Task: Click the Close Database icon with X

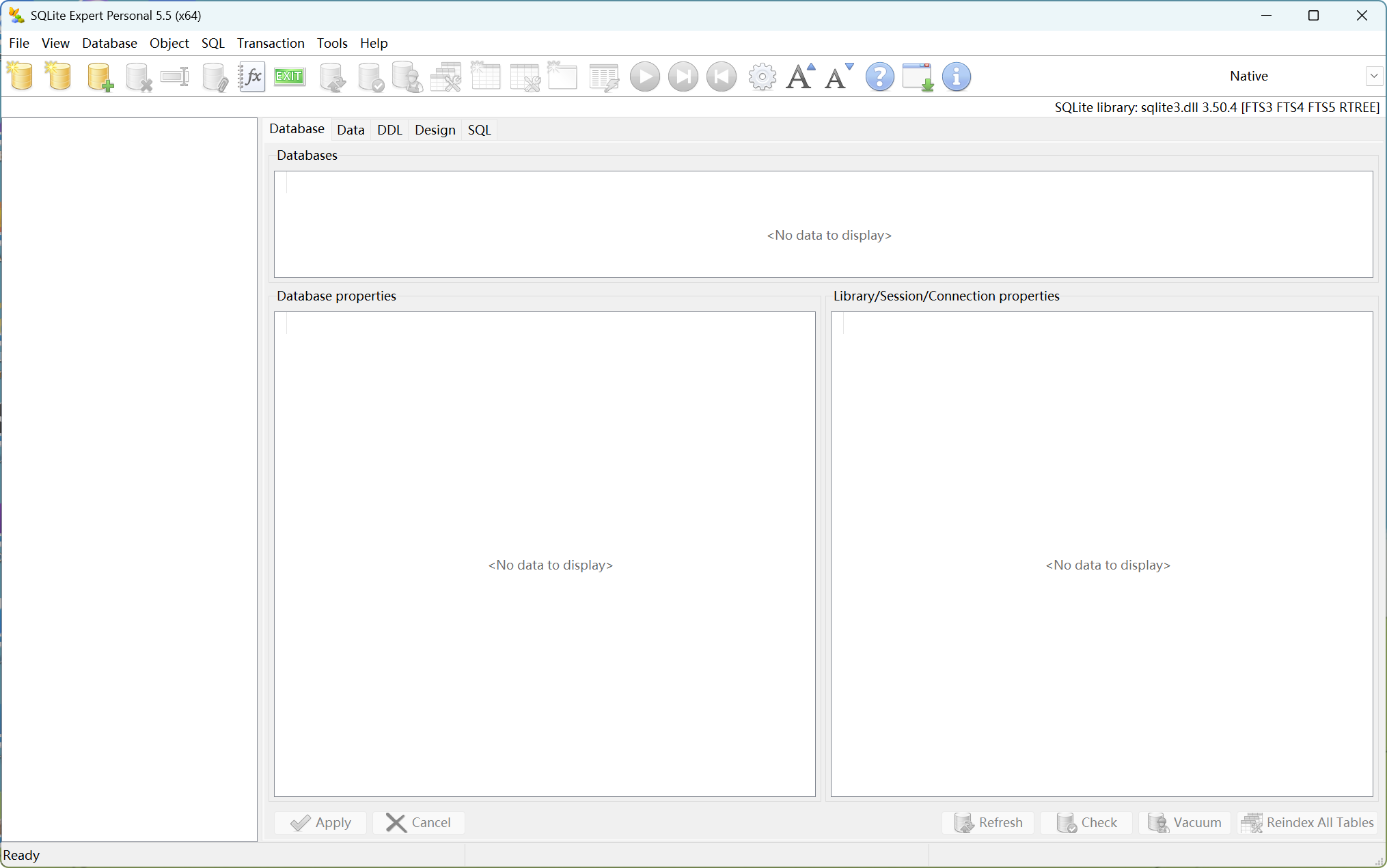Action: [138, 76]
